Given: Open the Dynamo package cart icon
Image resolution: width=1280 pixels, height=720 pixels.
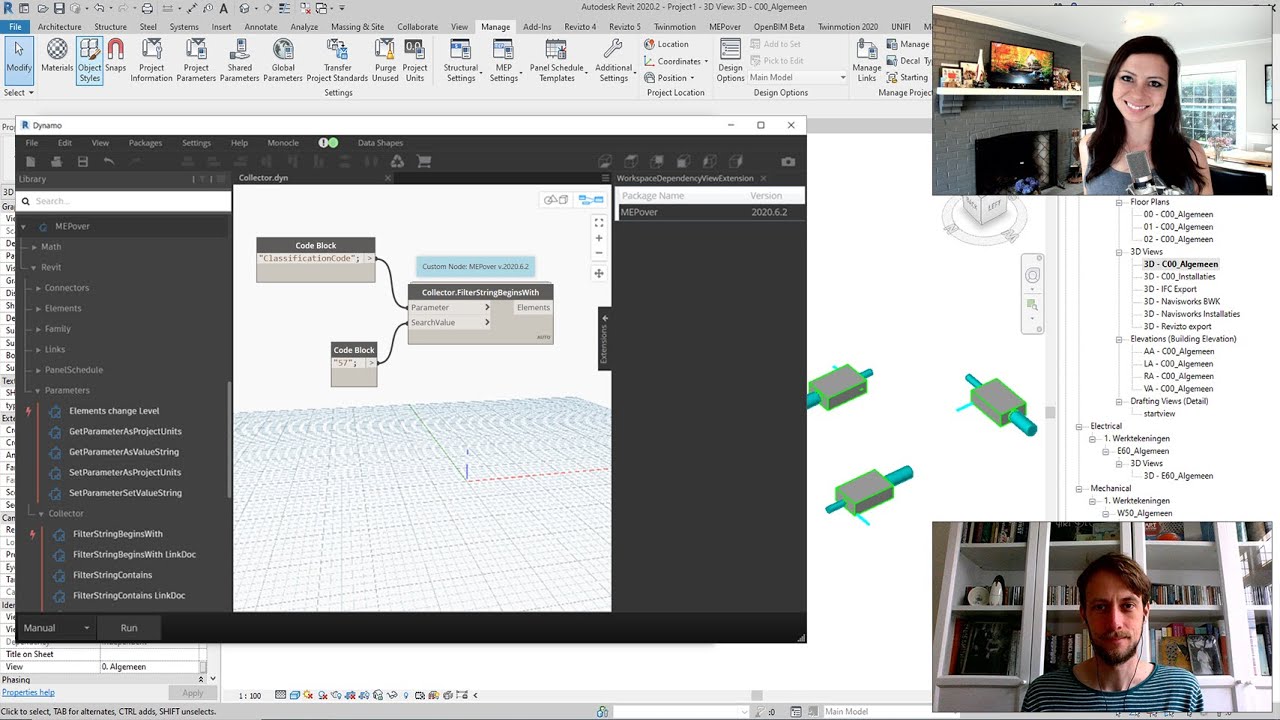Looking at the screenshot, I should (x=423, y=161).
